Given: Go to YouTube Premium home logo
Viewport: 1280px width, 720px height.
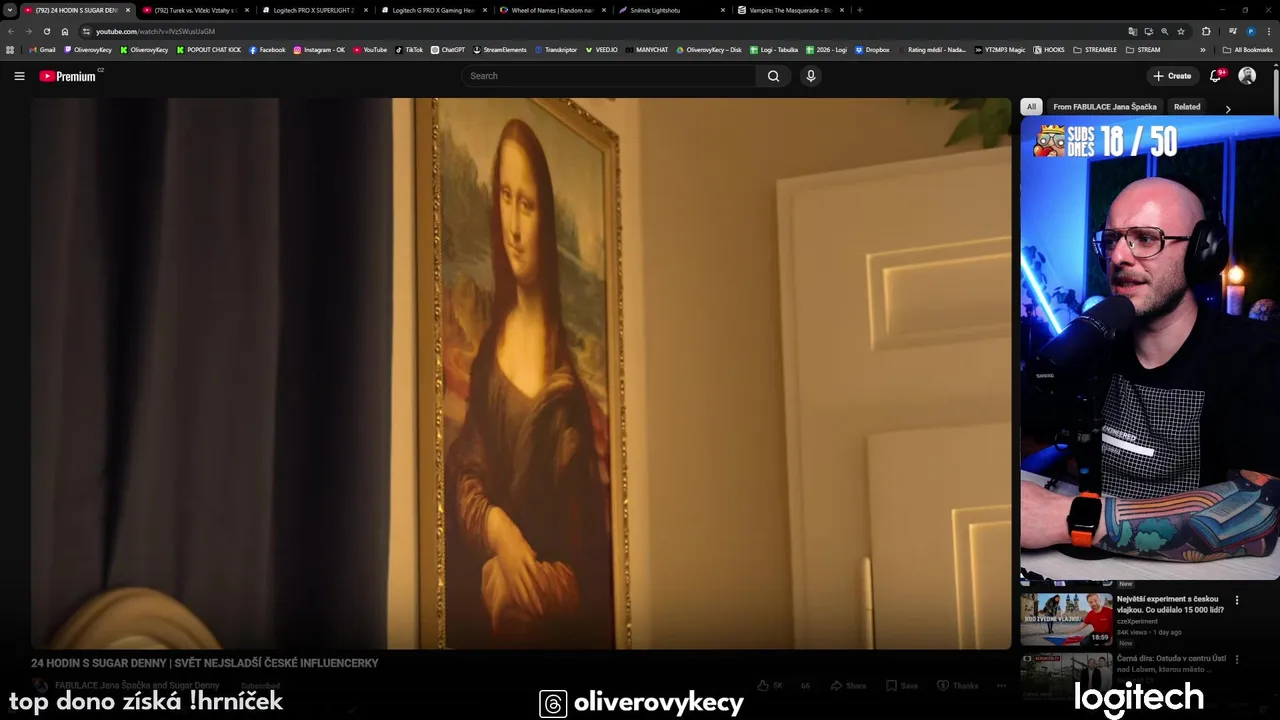Looking at the screenshot, I should point(69,76).
